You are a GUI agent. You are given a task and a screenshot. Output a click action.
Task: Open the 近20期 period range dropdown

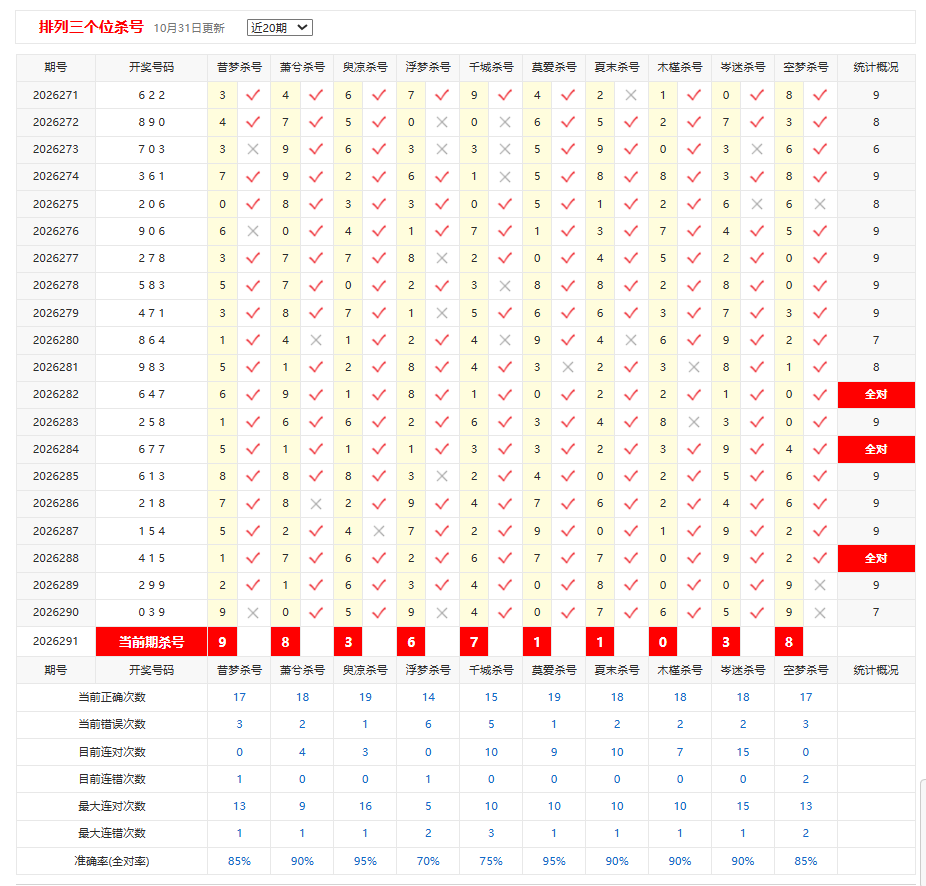[279, 27]
